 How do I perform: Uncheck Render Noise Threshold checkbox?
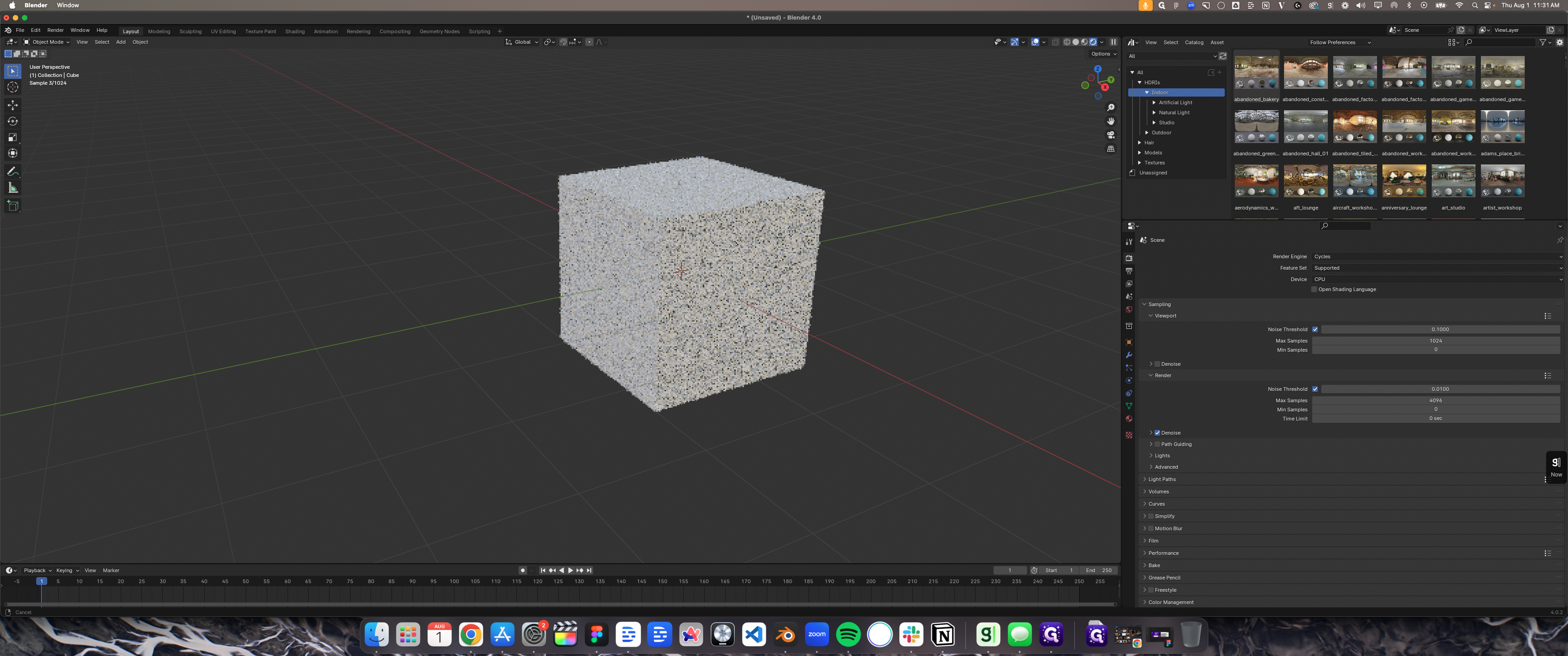(x=1315, y=389)
